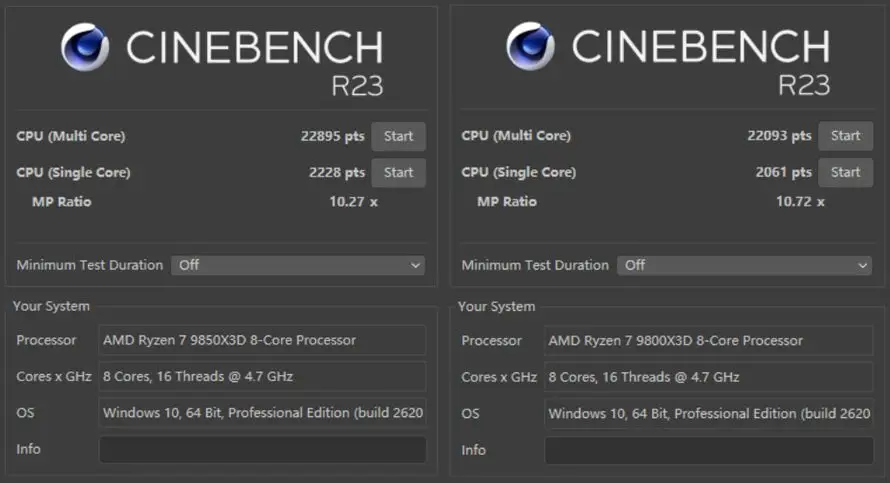The height and width of the screenshot is (483, 890).
Task: Click the OS field in the left panel
Action: tap(262, 413)
